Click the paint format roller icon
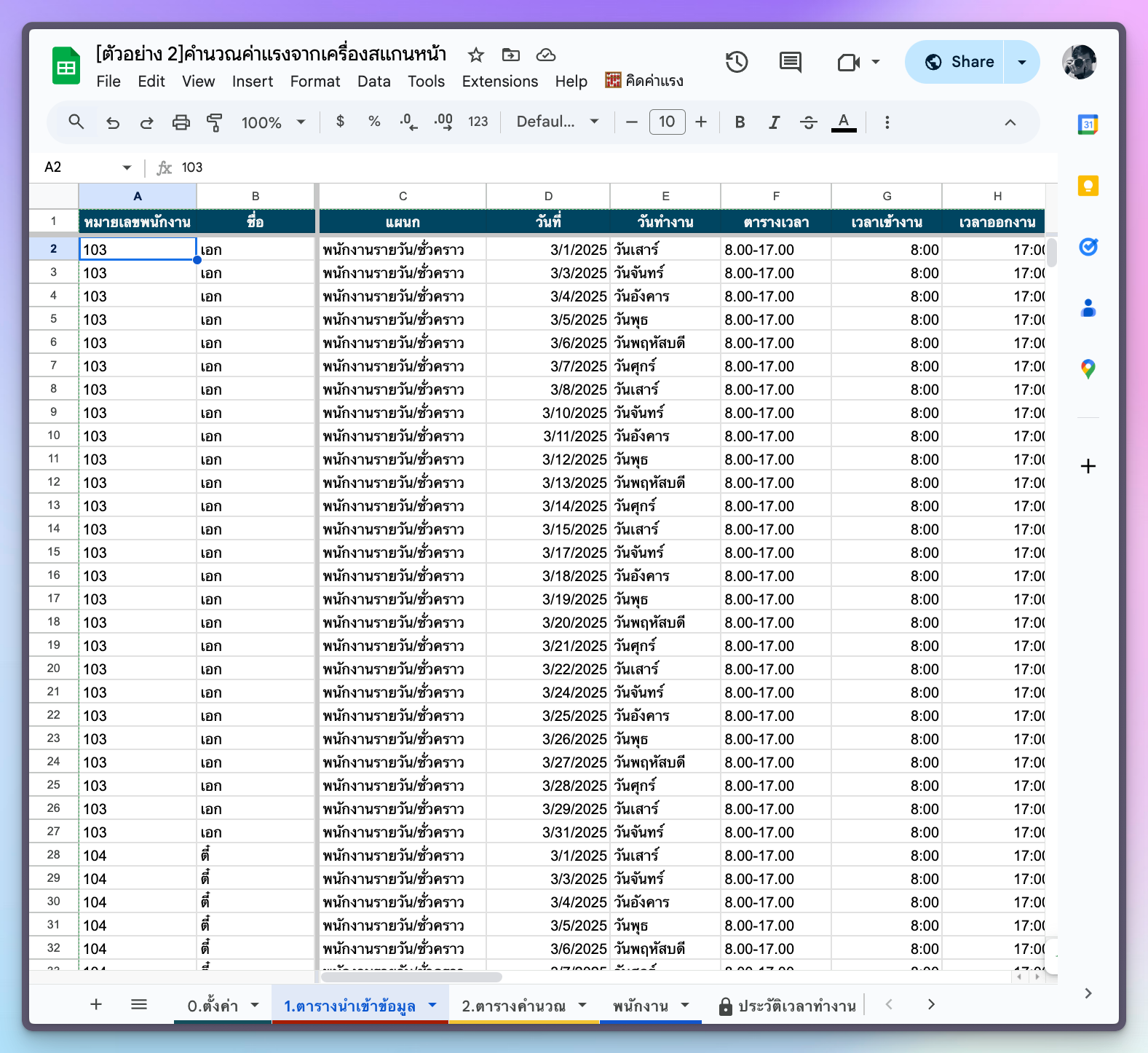 (215, 122)
